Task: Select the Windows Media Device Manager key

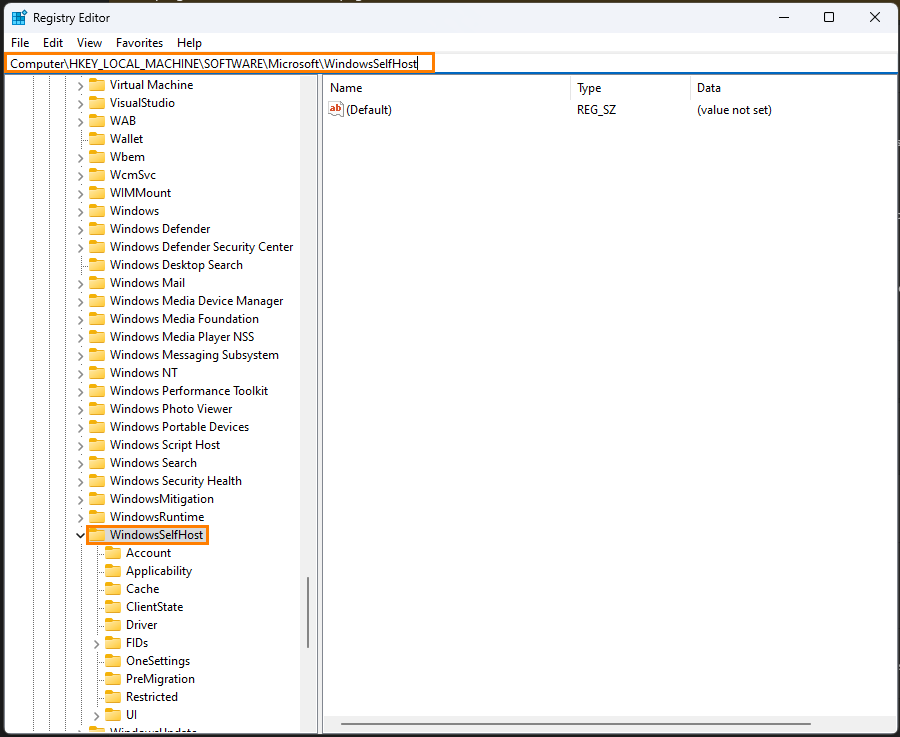Action: [x=196, y=301]
